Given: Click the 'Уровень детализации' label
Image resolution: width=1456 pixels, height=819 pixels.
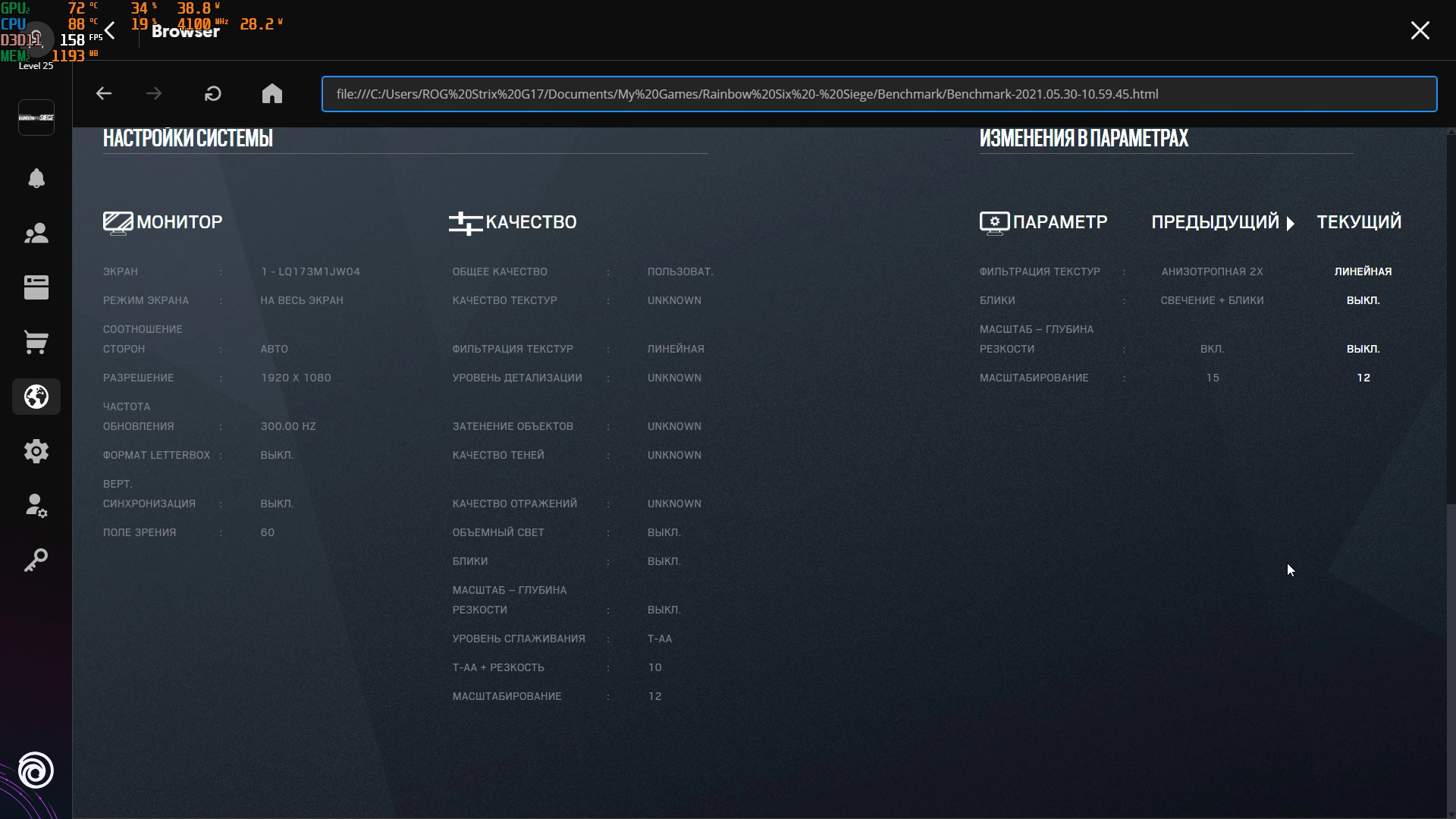Looking at the screenshot, I should [517, 378].
